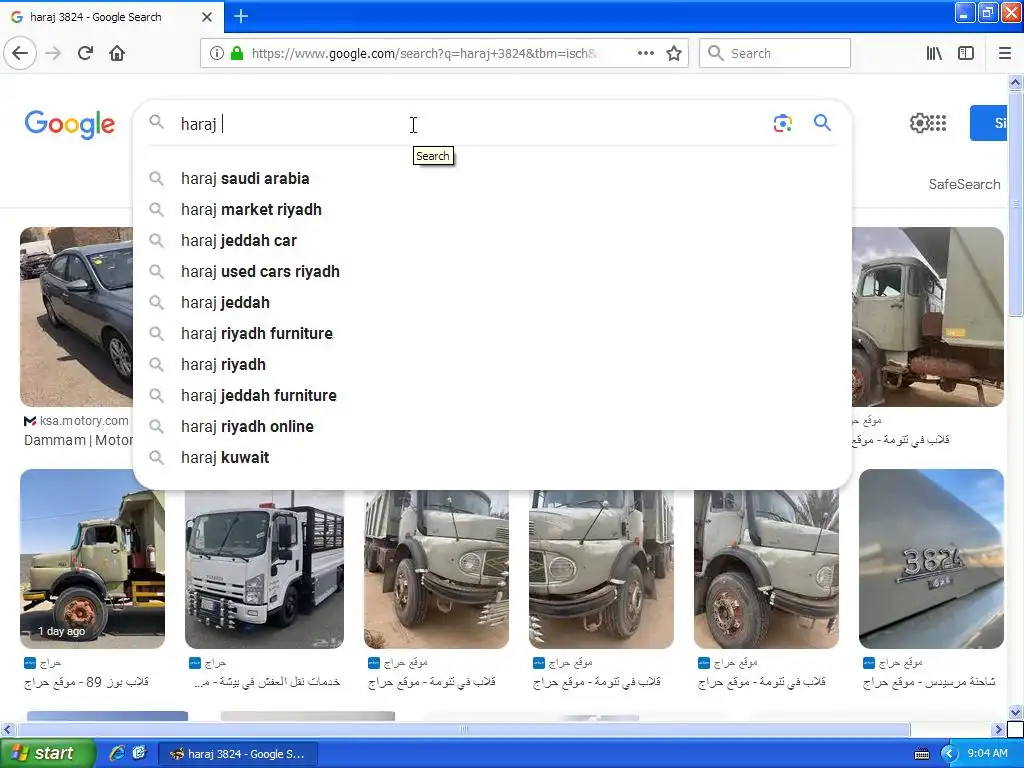1024x768 pixels.
Task: Click the browser Forward arrow button
Action: [x=53, y=53]
